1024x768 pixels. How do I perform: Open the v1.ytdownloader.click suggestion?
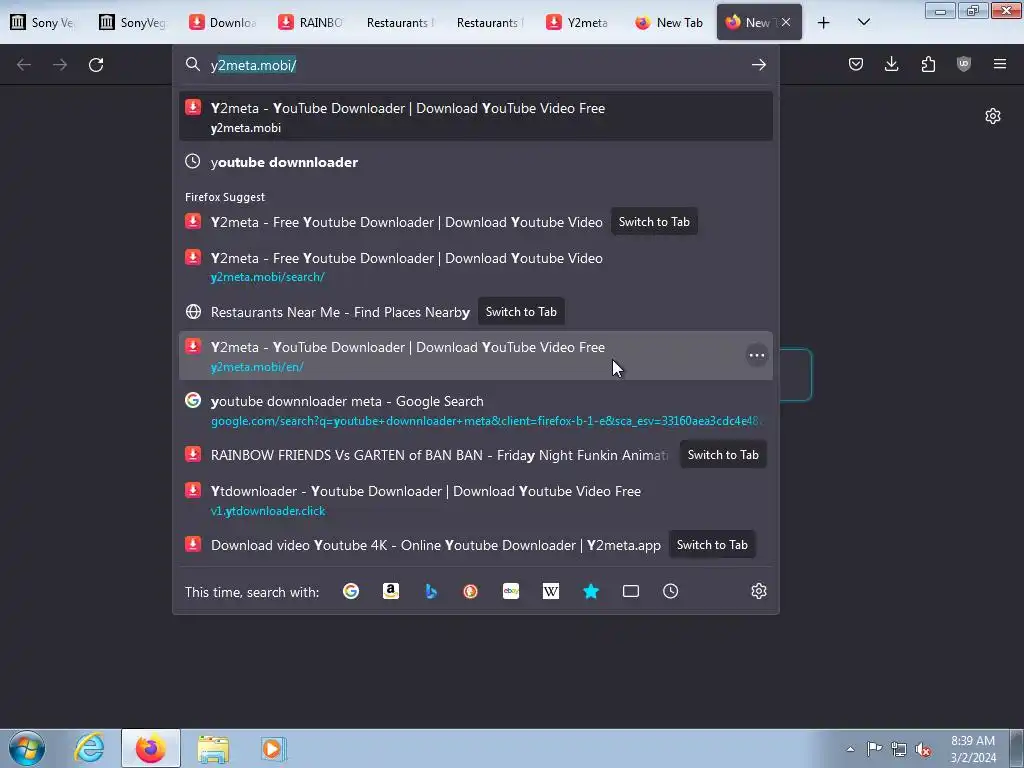coord(475,500)
